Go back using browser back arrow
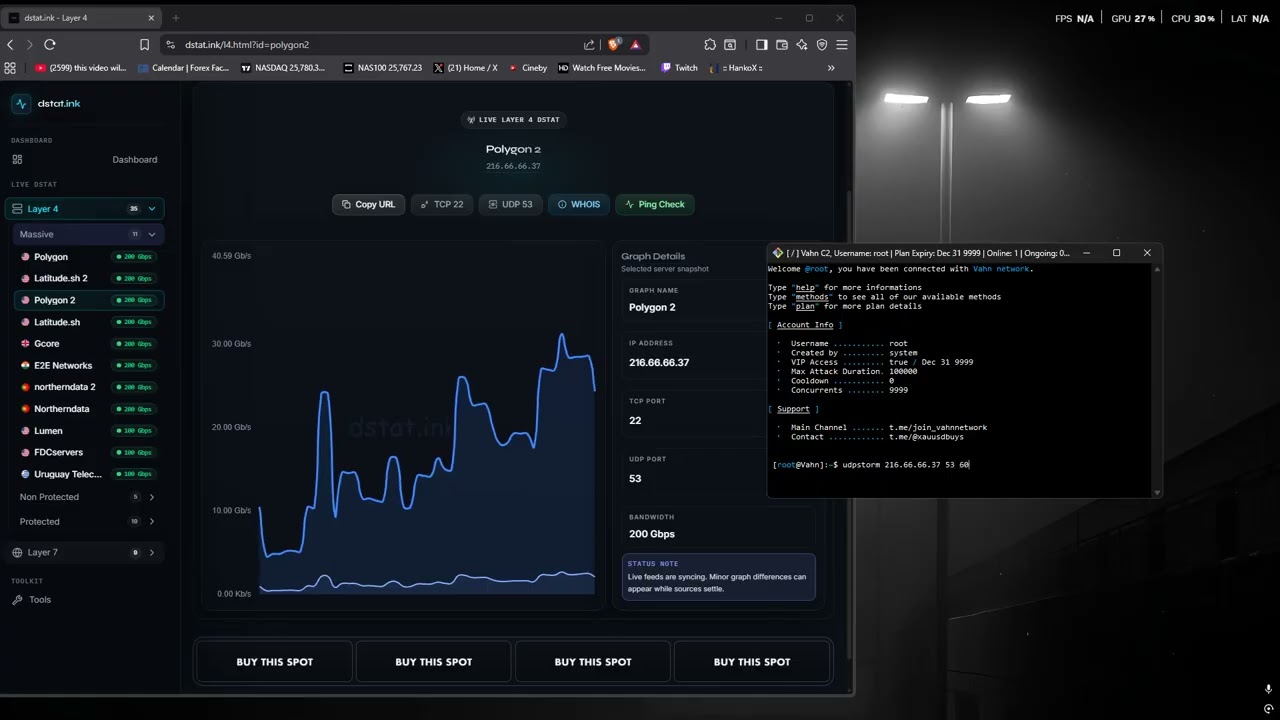Viewport: 1280px width, 720px height. 10,44
